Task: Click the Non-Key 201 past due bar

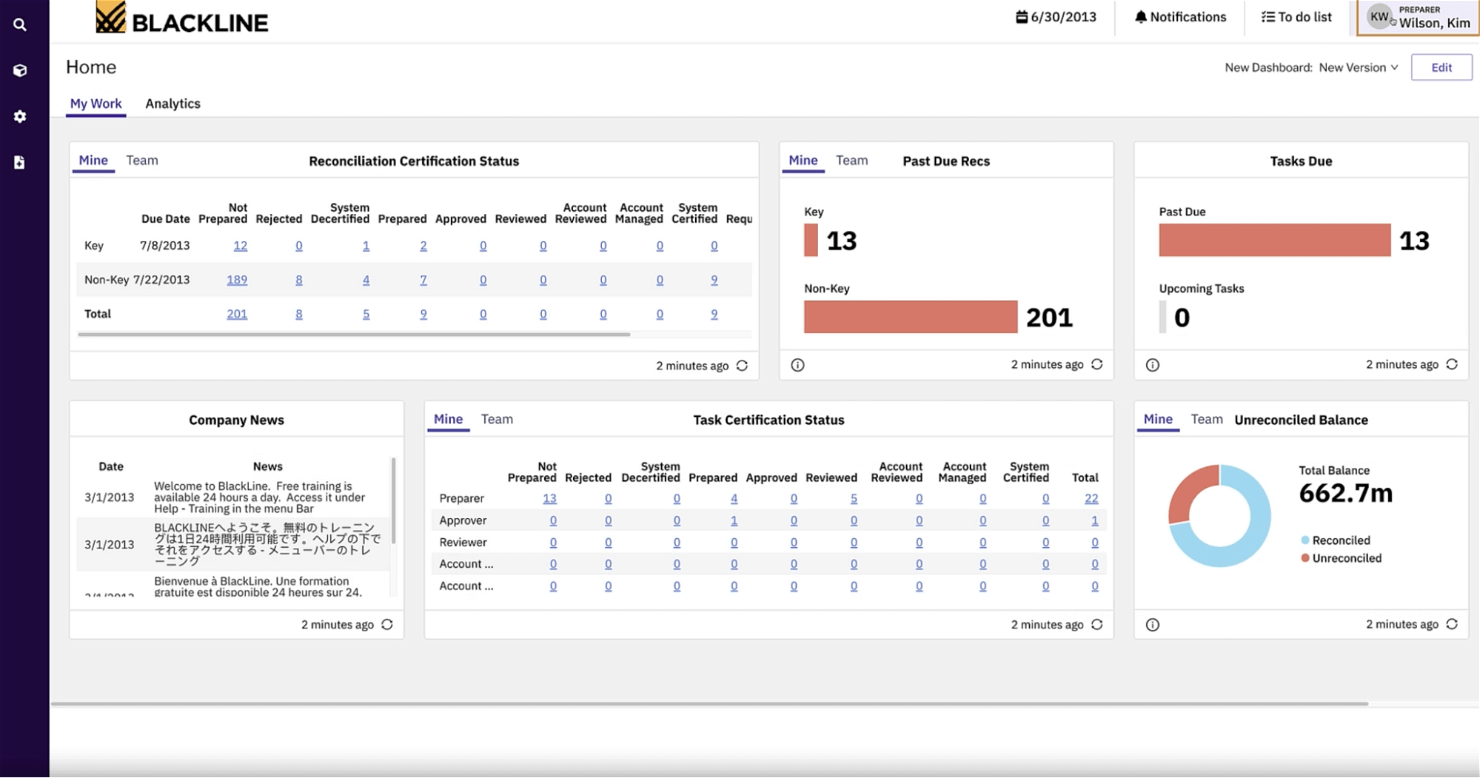Action: point(911,317)
